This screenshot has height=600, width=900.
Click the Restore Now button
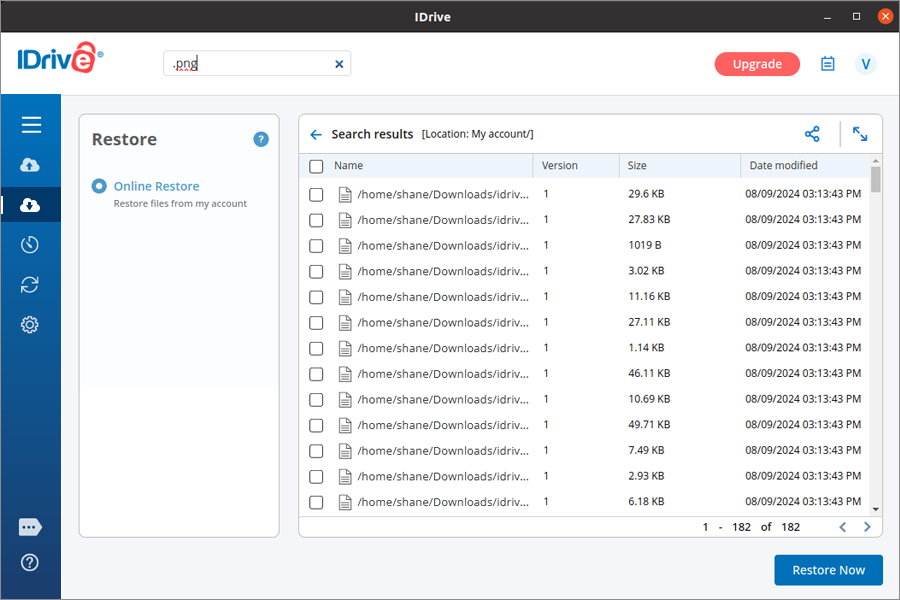pos(828,570)
